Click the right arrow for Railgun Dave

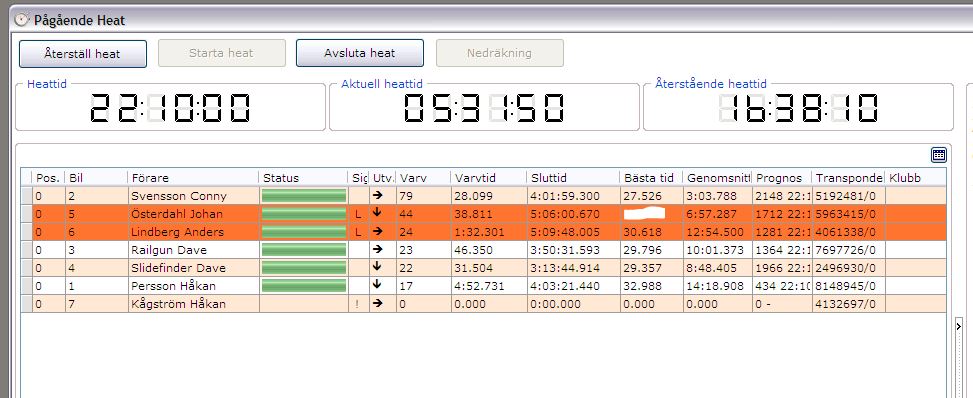[x=377, y=249]
